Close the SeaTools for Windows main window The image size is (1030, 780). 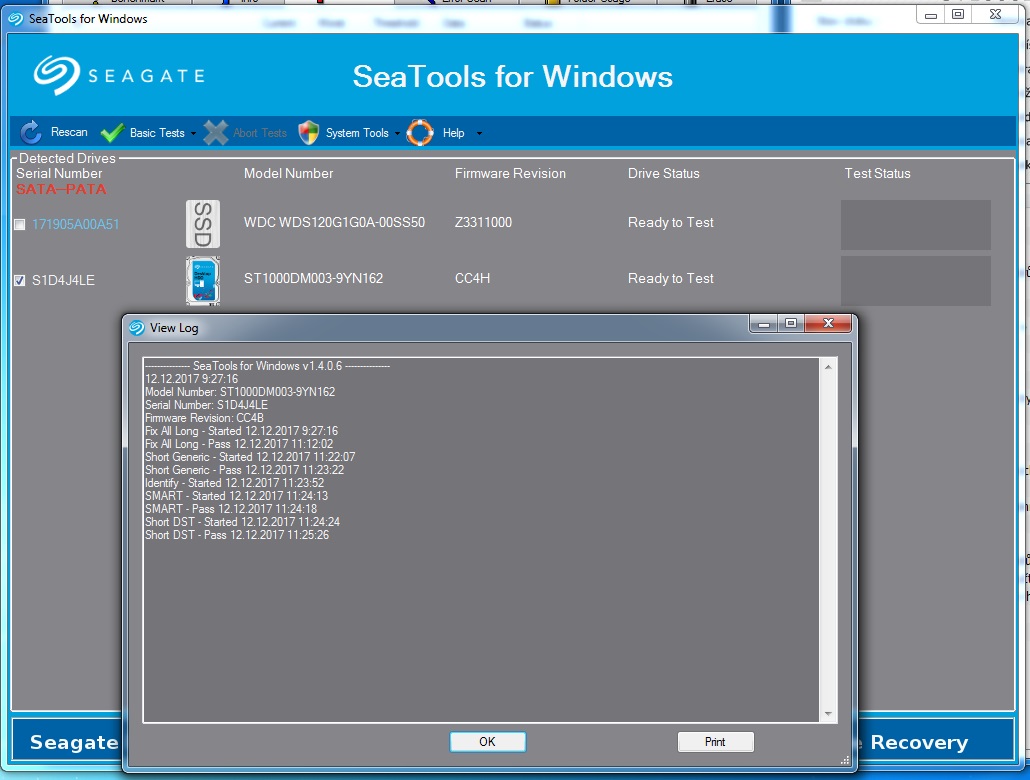(x=996, y=14)
